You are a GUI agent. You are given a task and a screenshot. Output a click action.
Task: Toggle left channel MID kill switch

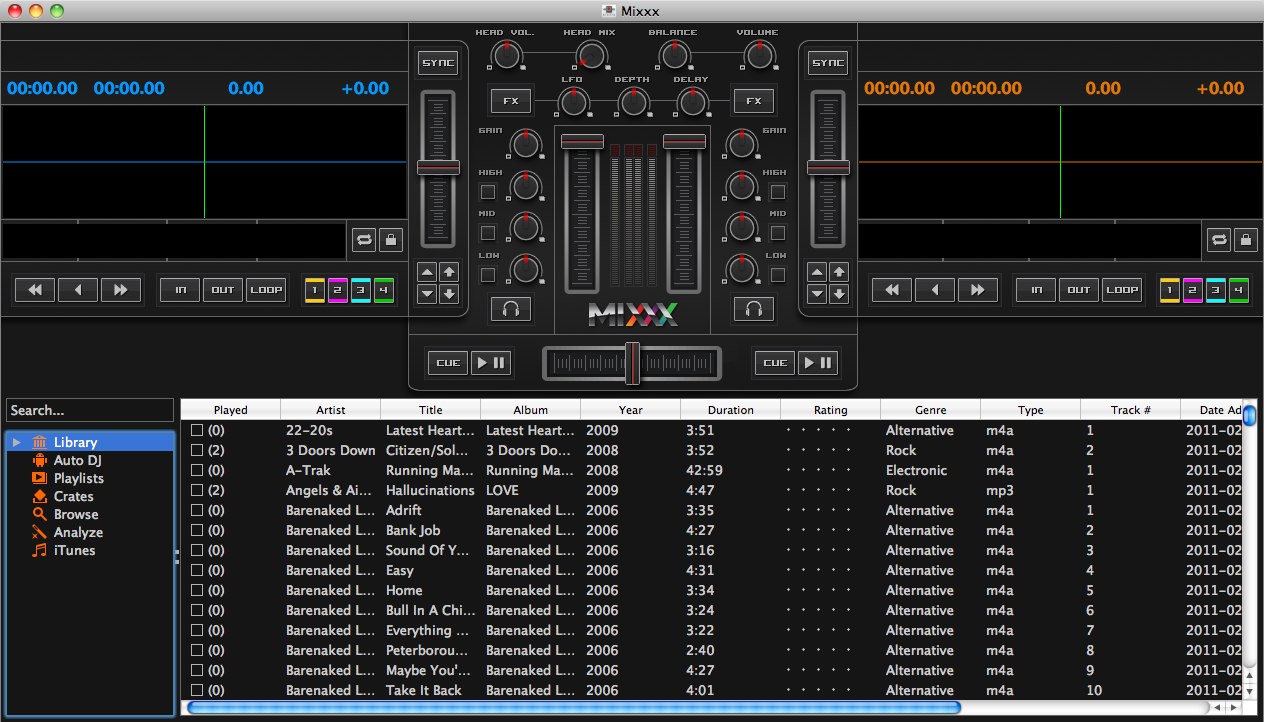(x=488, y=233)
